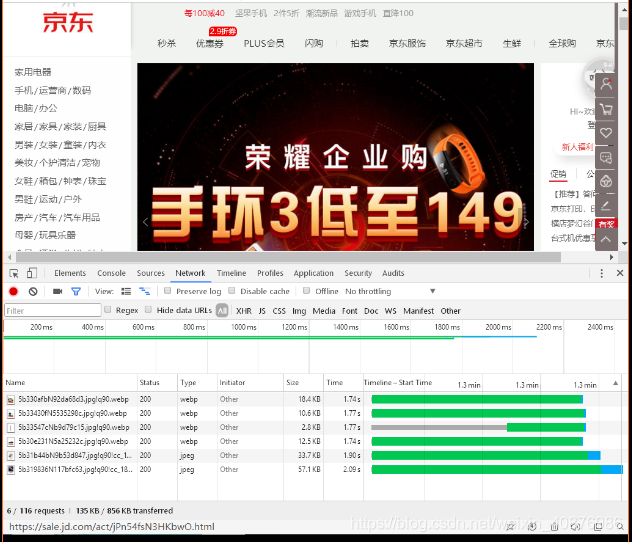The image size is (632, 542).
Task: Open the 京东超市 navigation link
Action: (x=464, y=44)
